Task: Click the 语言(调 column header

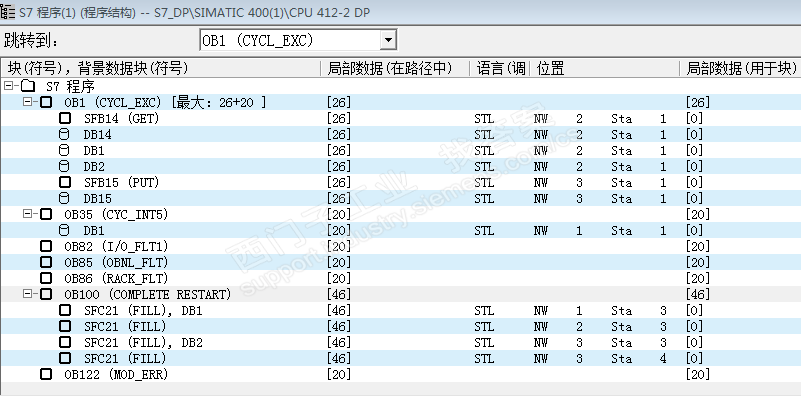Action: point(500,68)
